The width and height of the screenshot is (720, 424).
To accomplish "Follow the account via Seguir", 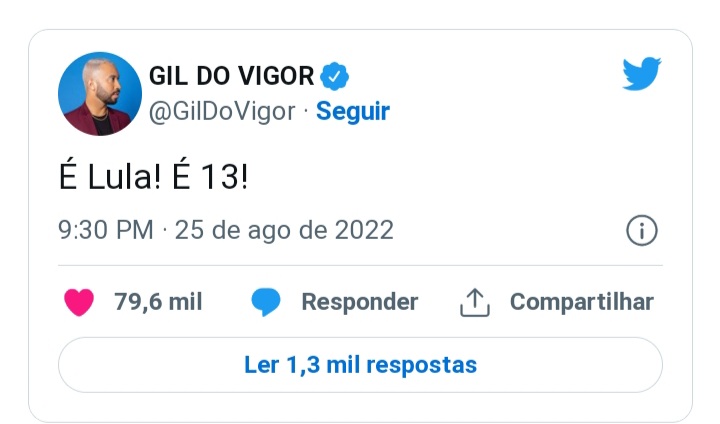I will click(x=353, y=112).
